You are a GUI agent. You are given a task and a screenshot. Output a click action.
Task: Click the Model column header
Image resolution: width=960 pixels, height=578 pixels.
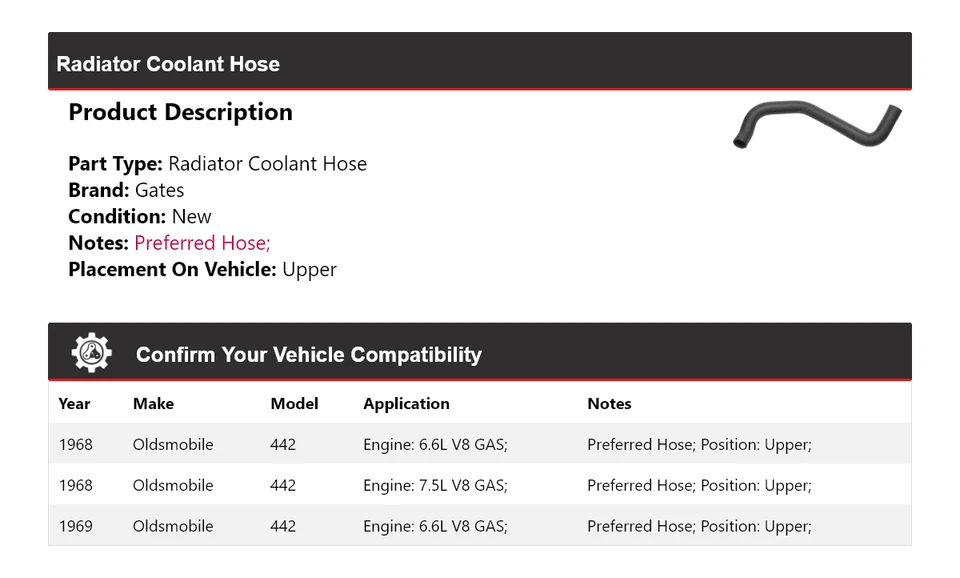pyautogui.click(x=294, y=404)
